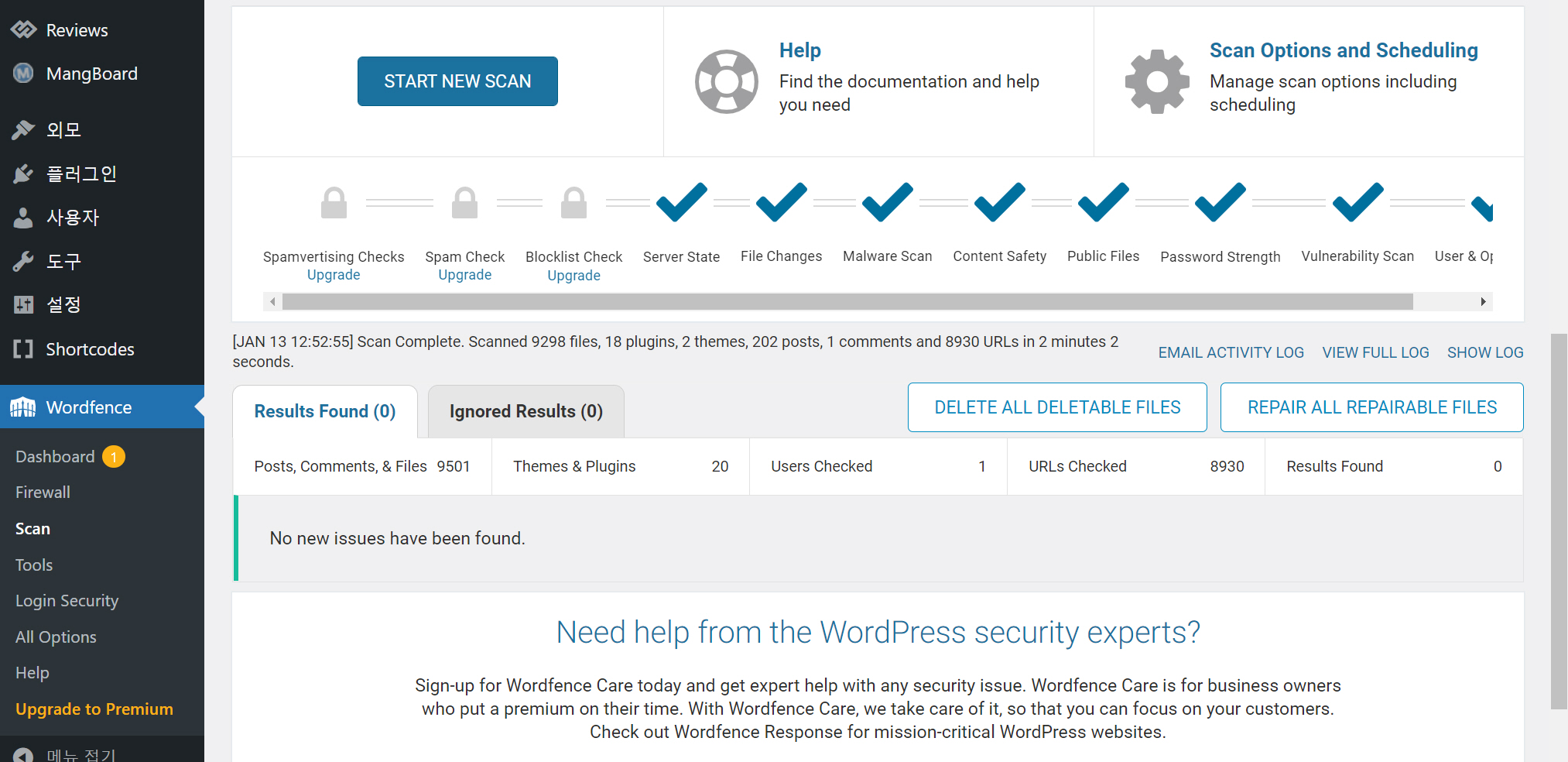Delete all deletable files
The width and height of the screenshot is (1568, 762).
[1057, 407]
